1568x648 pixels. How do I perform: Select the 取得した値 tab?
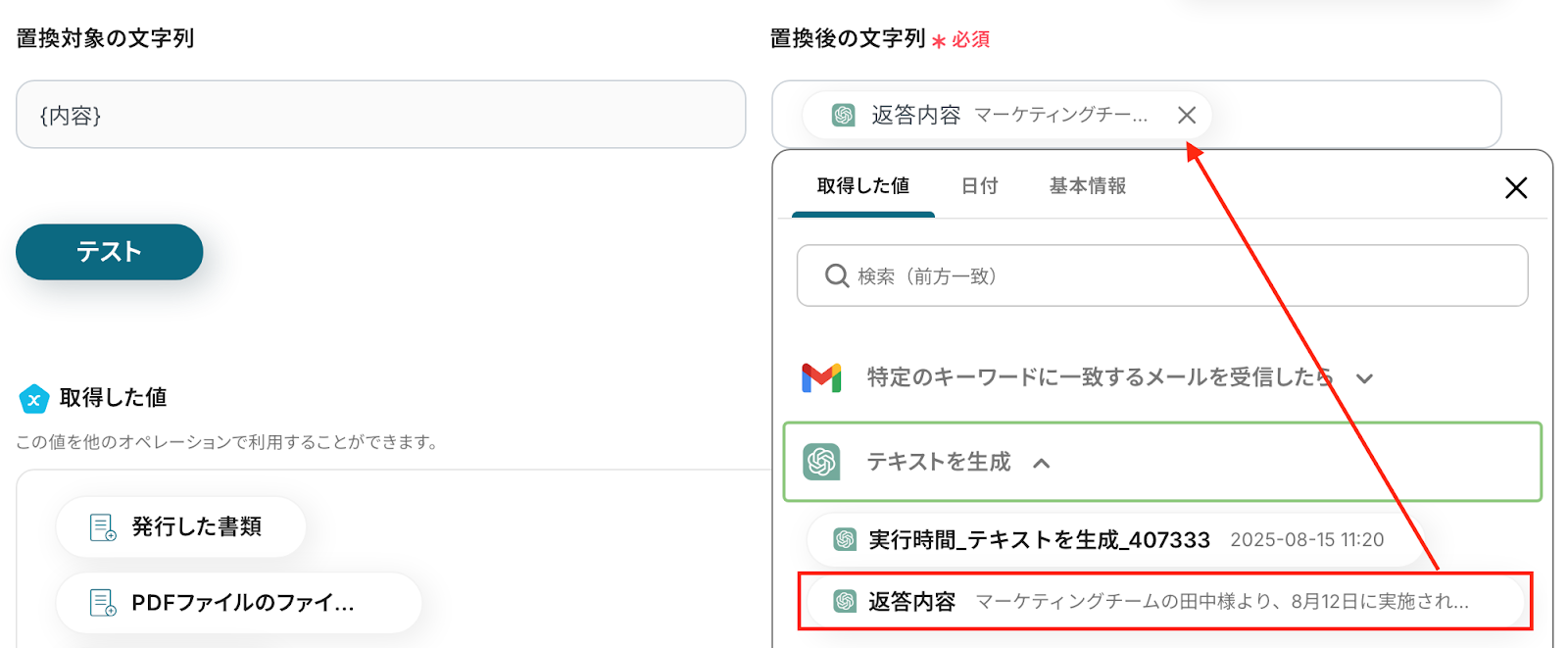(862, 186)
